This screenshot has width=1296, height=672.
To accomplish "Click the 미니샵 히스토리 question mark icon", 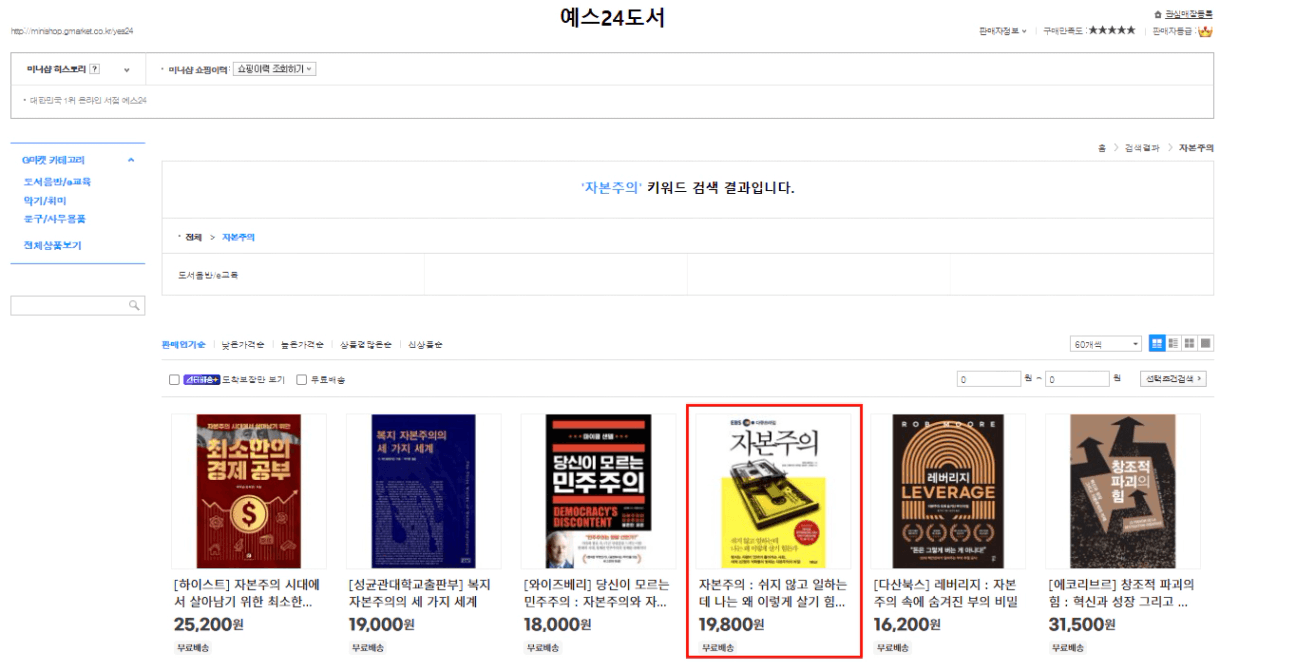I will point(95,69).
